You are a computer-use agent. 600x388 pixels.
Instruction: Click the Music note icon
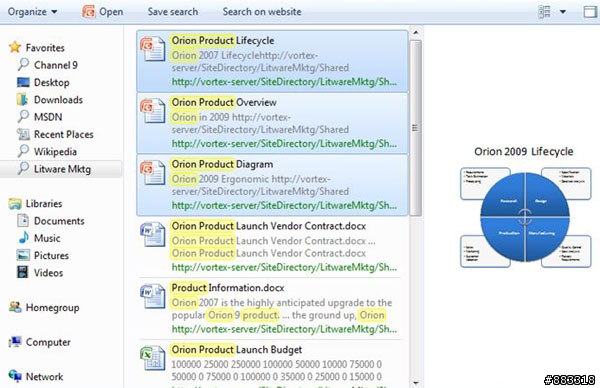pyautogui.click(x=24, y=237)
